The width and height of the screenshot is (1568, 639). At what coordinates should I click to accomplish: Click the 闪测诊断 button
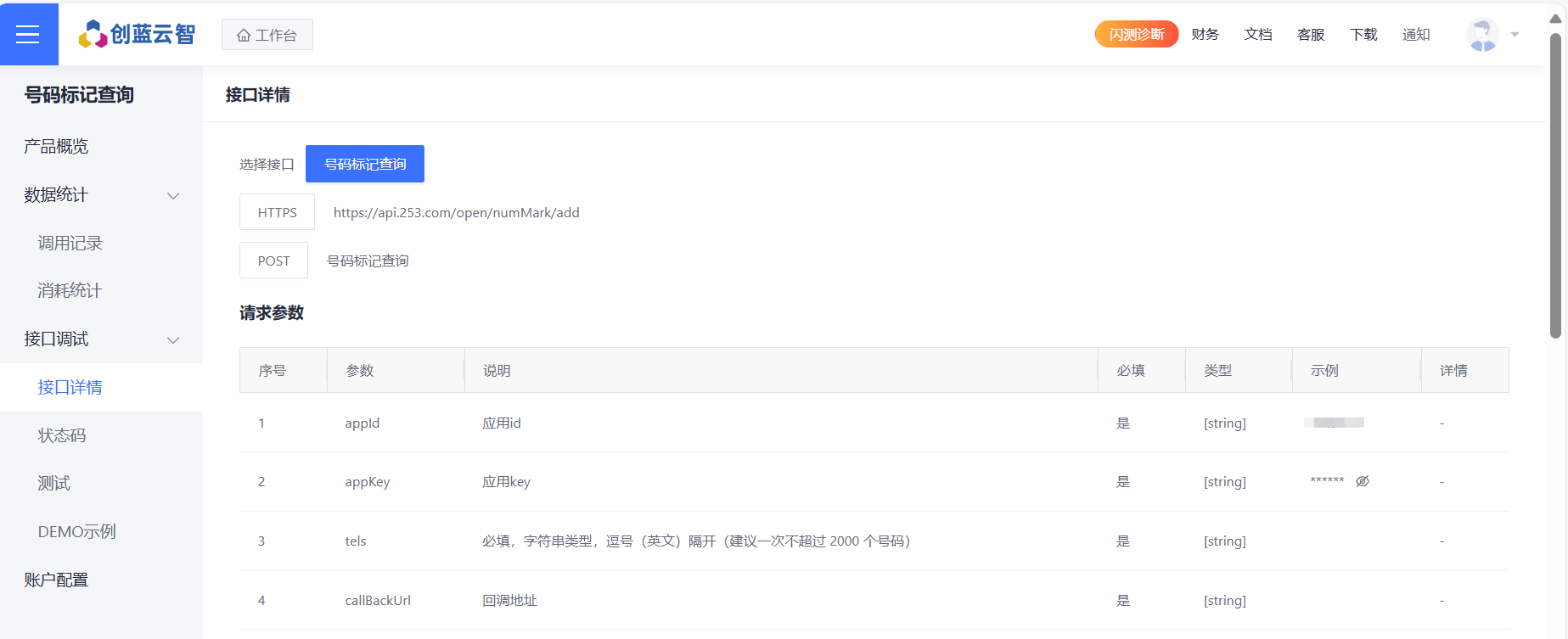click(1136, 34)
